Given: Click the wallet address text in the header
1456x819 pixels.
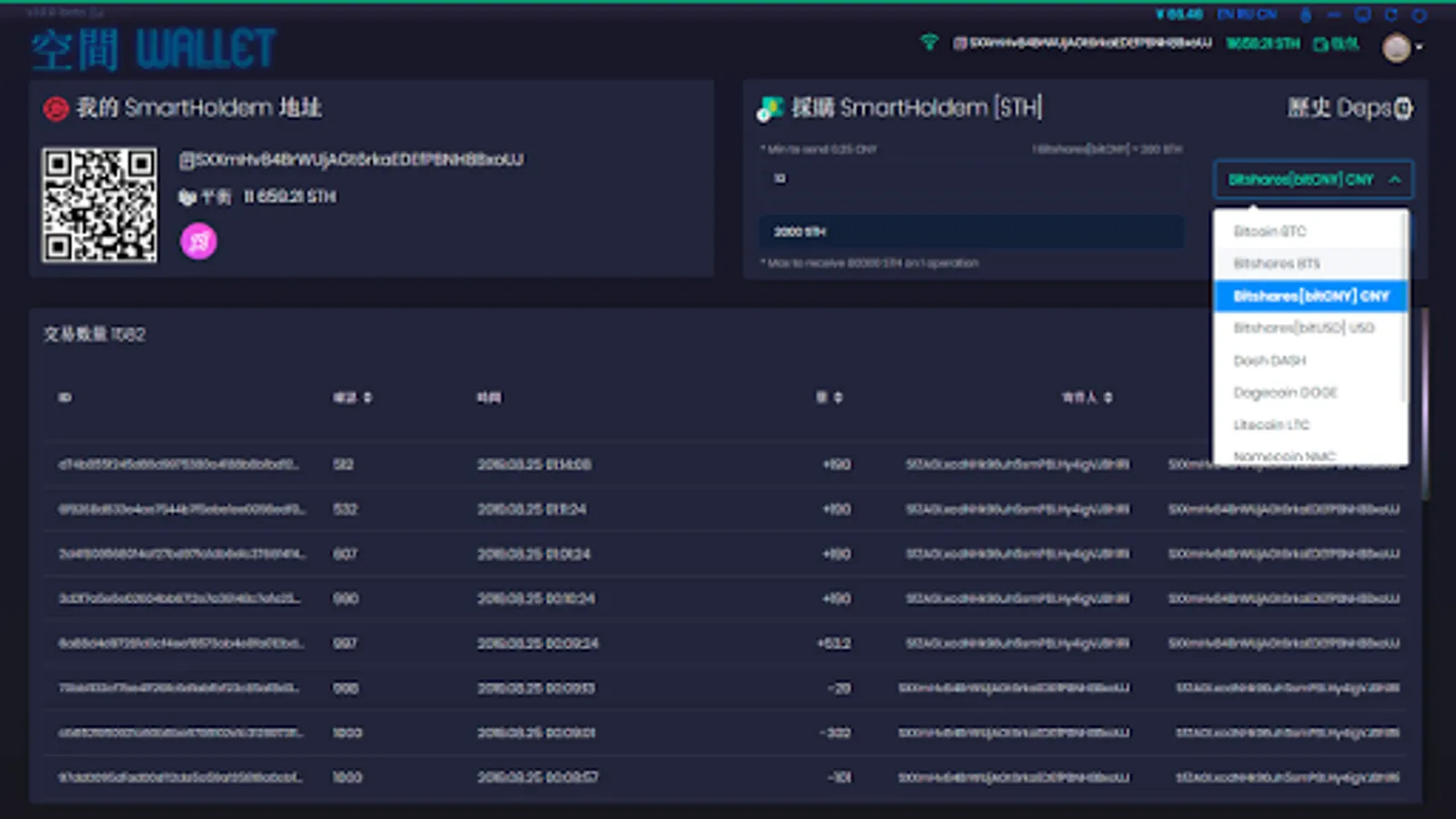Looking at the screenshot, I should pos(1090,43).
